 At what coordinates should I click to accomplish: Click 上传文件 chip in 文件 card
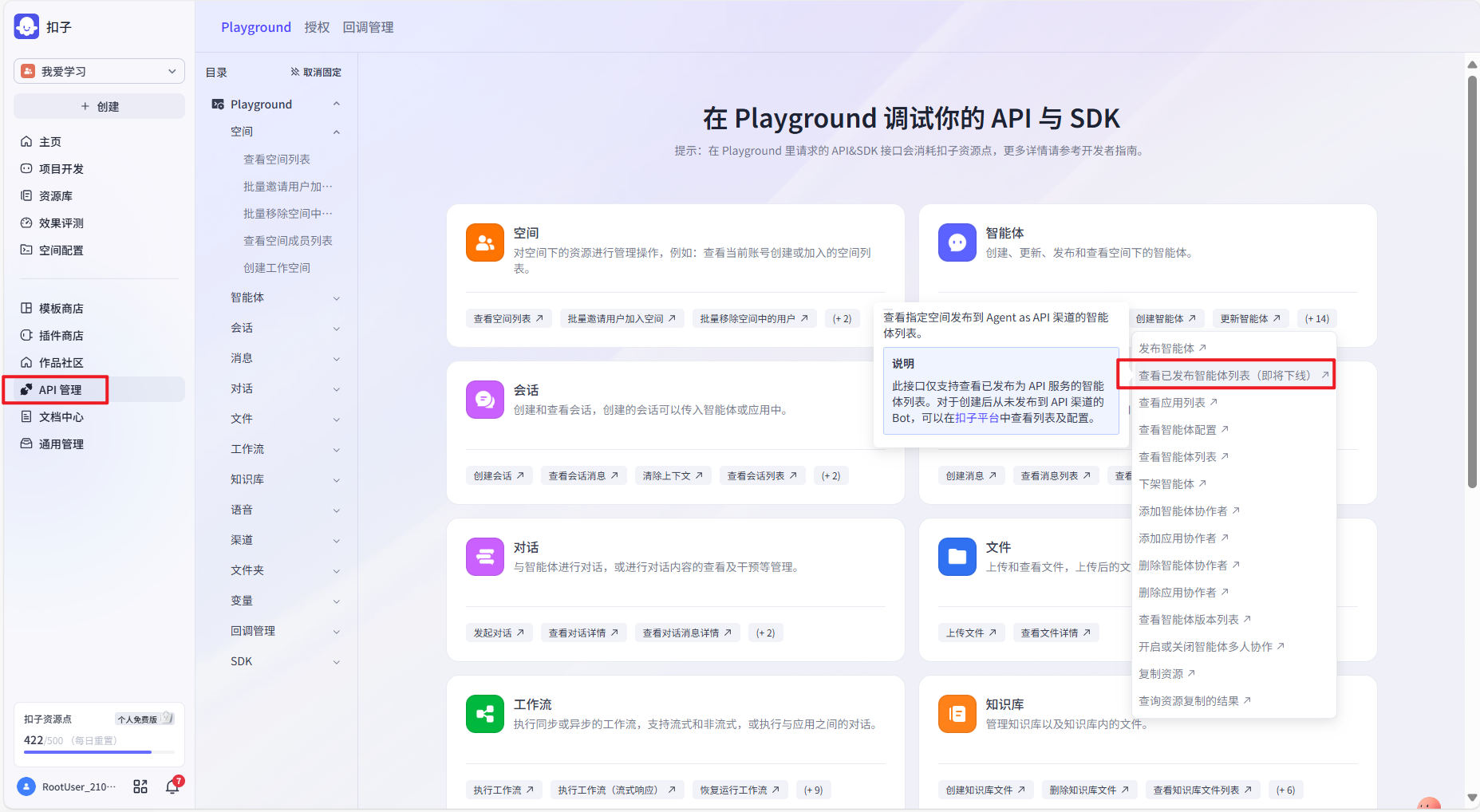point(971,633)
